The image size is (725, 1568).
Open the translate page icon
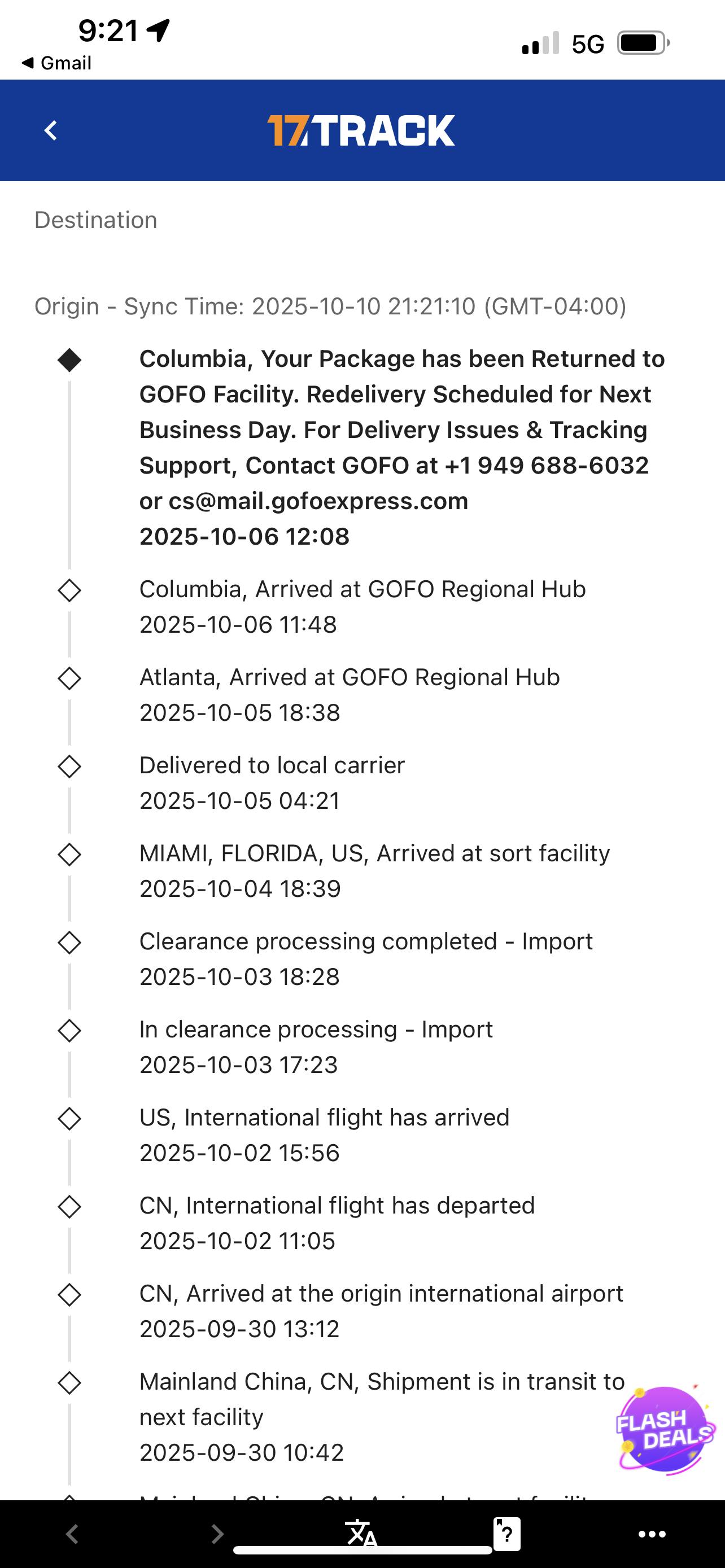[361, 1532]
